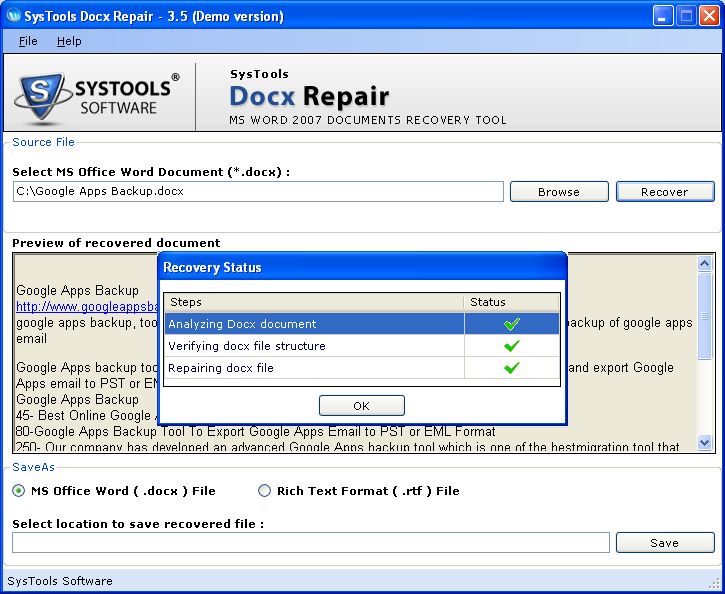Click the preview scrollbar up arrow
Image resolution: width=725 pixels, height=594 pixels.
(x=704, y=263)
